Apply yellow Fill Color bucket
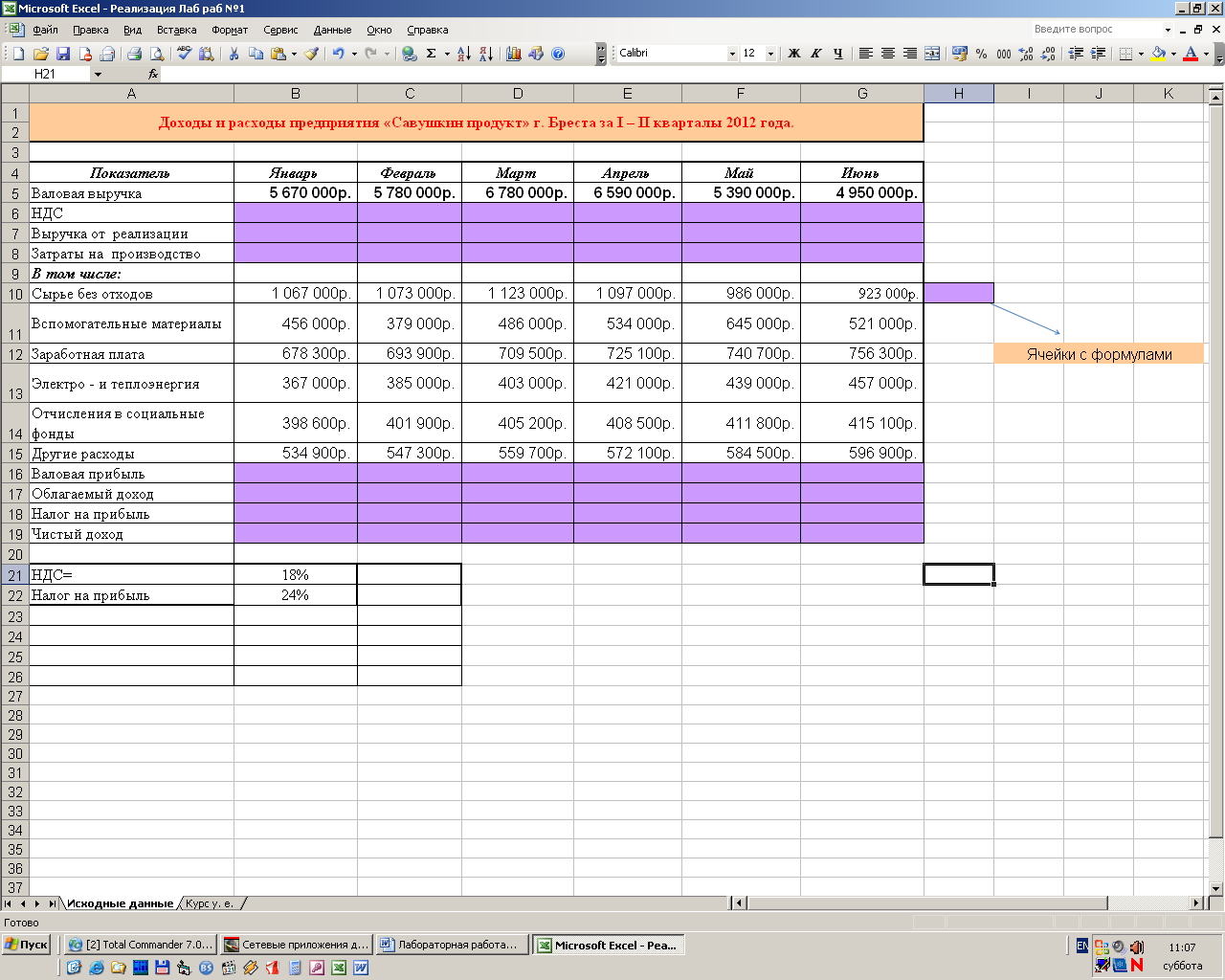The height and width of the screenshot is (980, 1225). coord(1158,54)
